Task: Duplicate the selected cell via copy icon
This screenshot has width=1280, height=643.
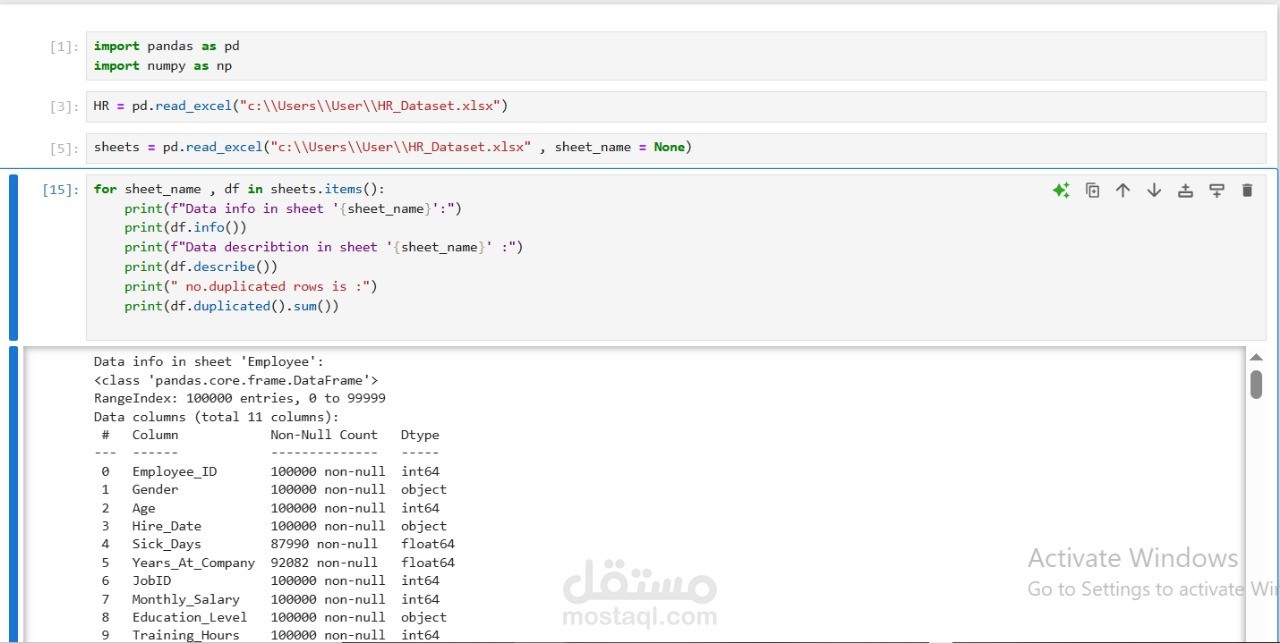Action: (x=1092, y=189)
